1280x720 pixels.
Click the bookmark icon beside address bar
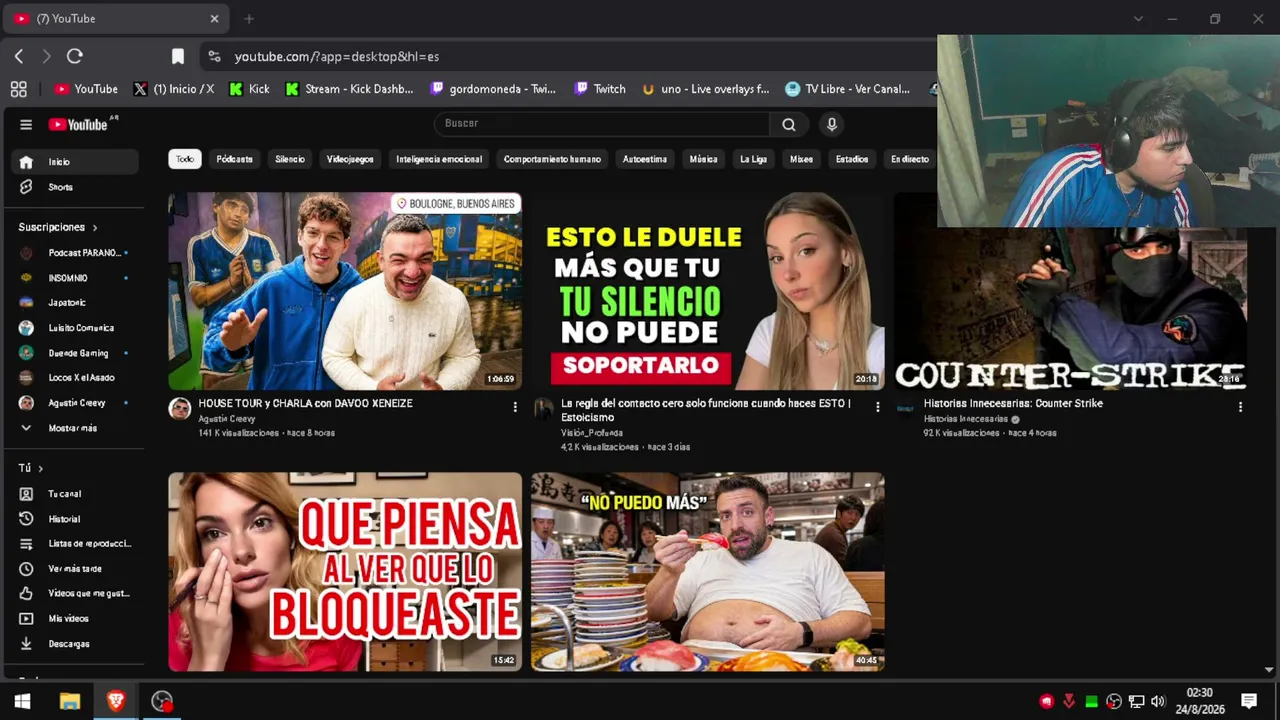click(178, 57)
